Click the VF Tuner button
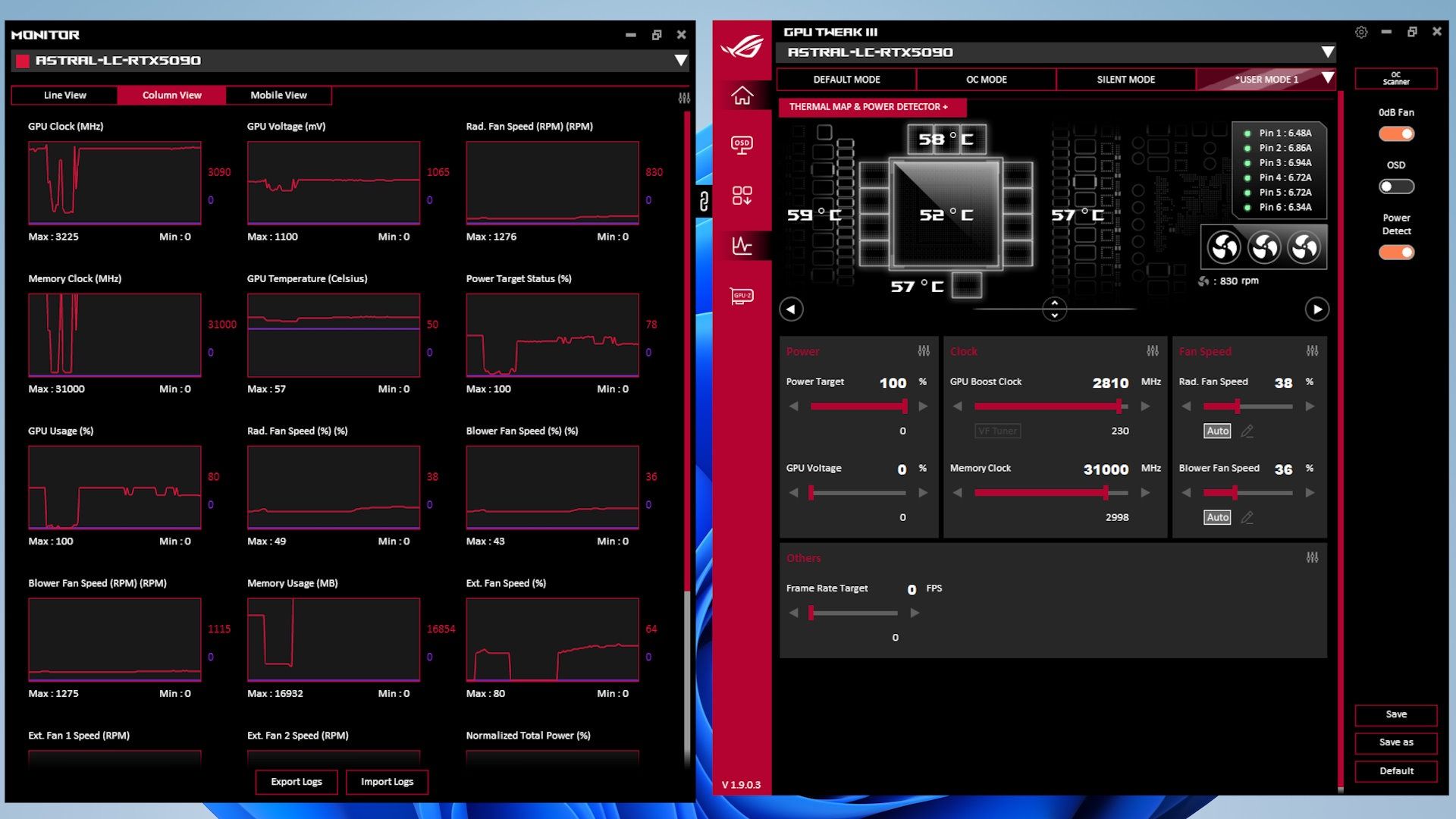1456x819 pixels. click(997, 431)
